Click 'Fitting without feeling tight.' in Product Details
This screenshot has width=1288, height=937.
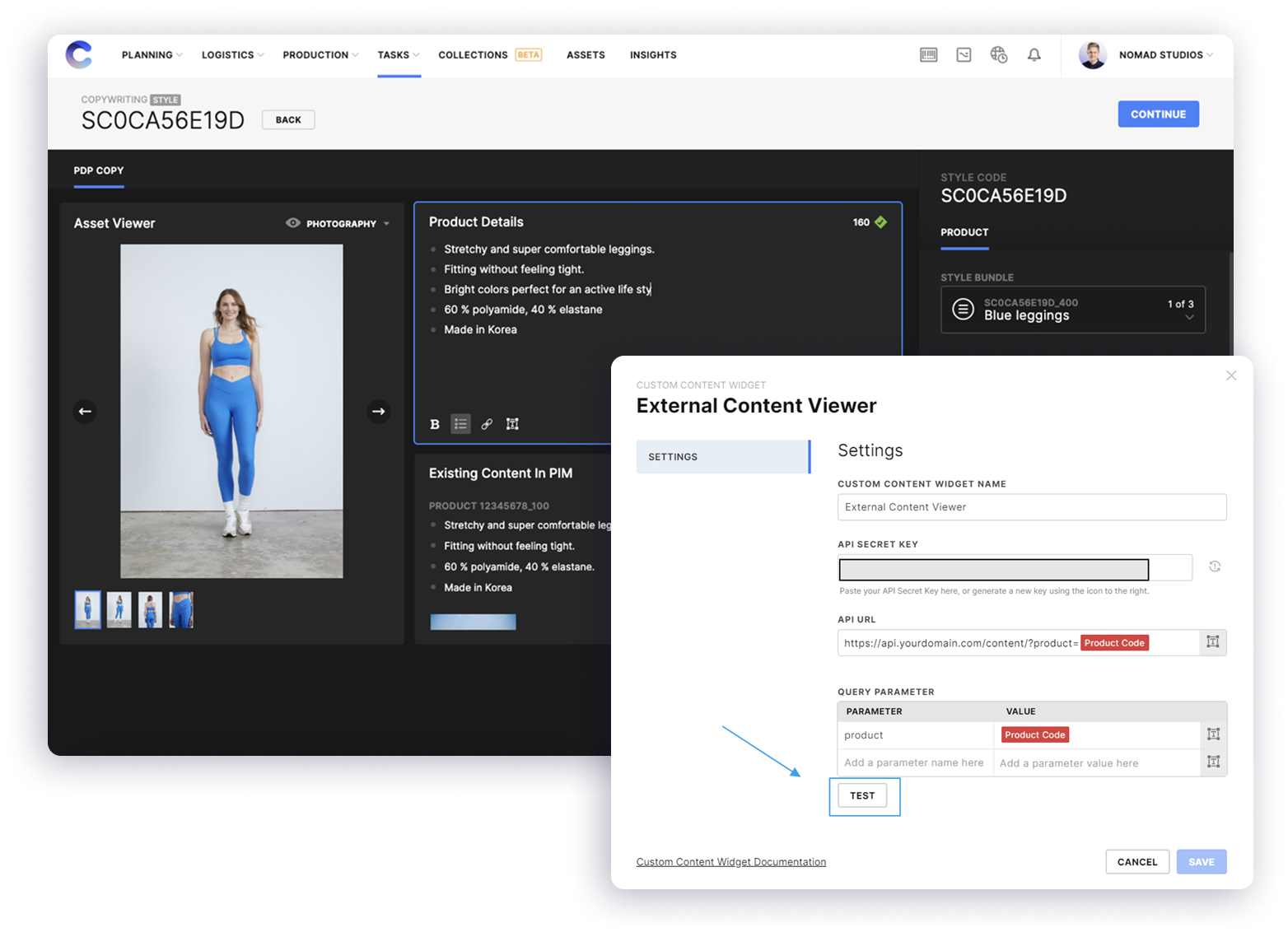coord(514,269)
